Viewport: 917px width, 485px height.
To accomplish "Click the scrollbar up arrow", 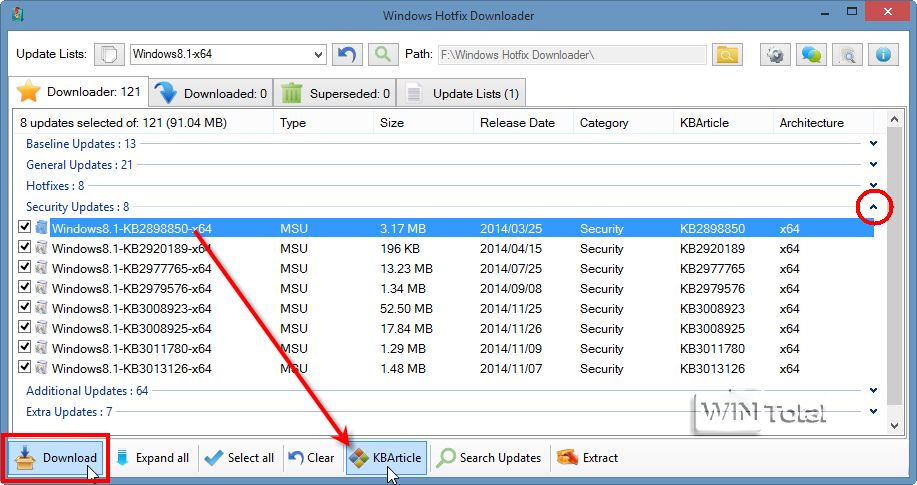I will pyautogui.click(x=894, y=119).
